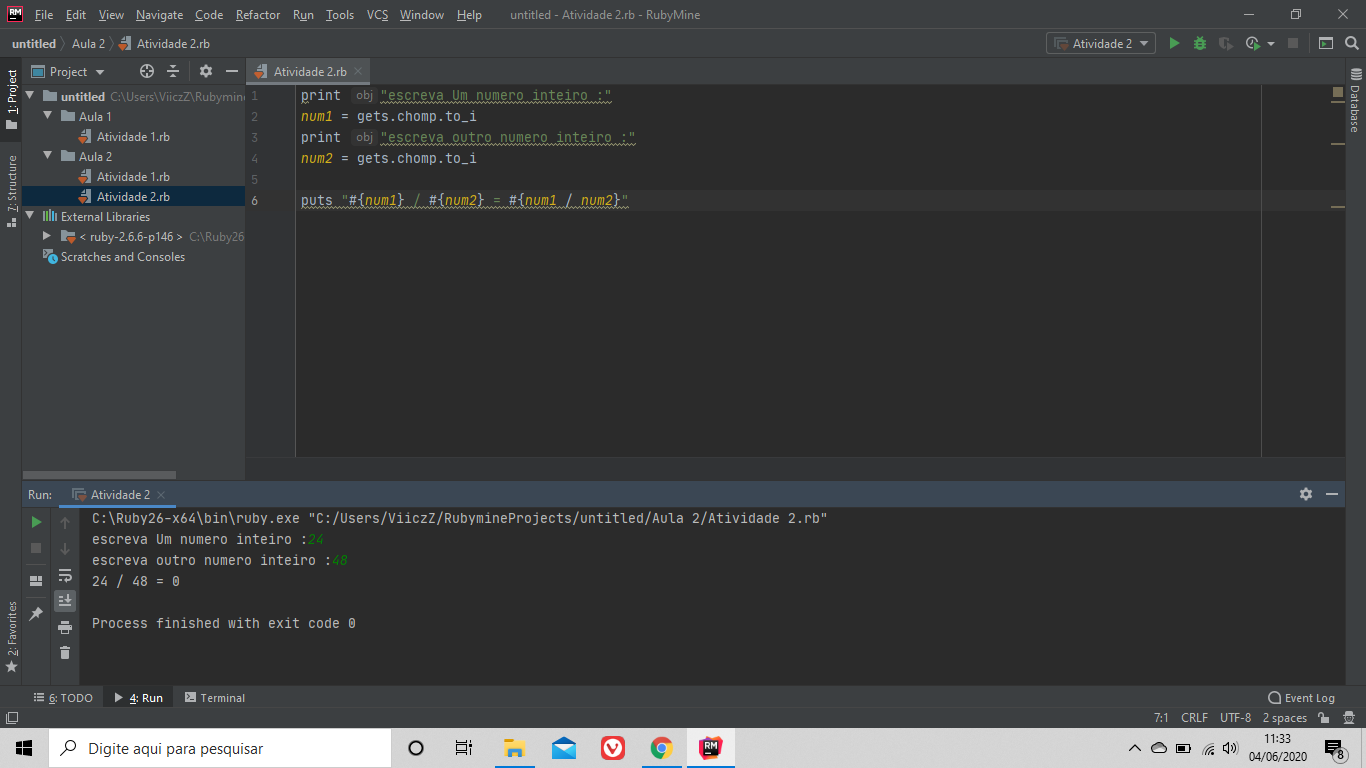This screenshot has height=768, width=1366.
Task: Open the Event Log
Action: [x=1301, y=698]
